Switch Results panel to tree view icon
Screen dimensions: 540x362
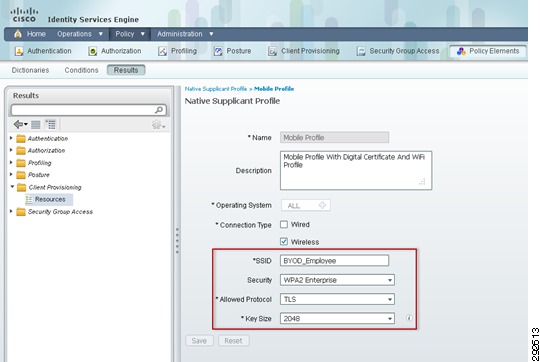coord(51,124)
